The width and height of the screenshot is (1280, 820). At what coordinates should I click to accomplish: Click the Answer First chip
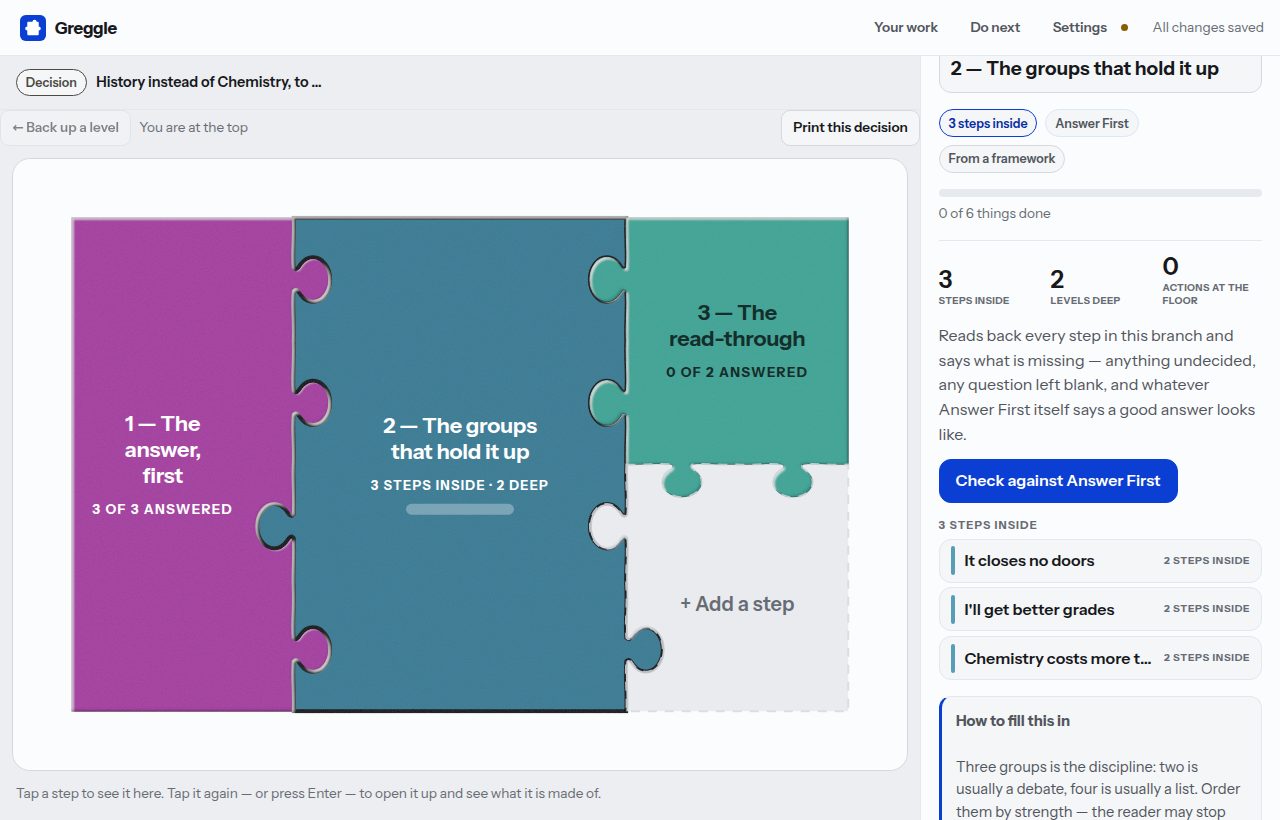point(1092,123)
